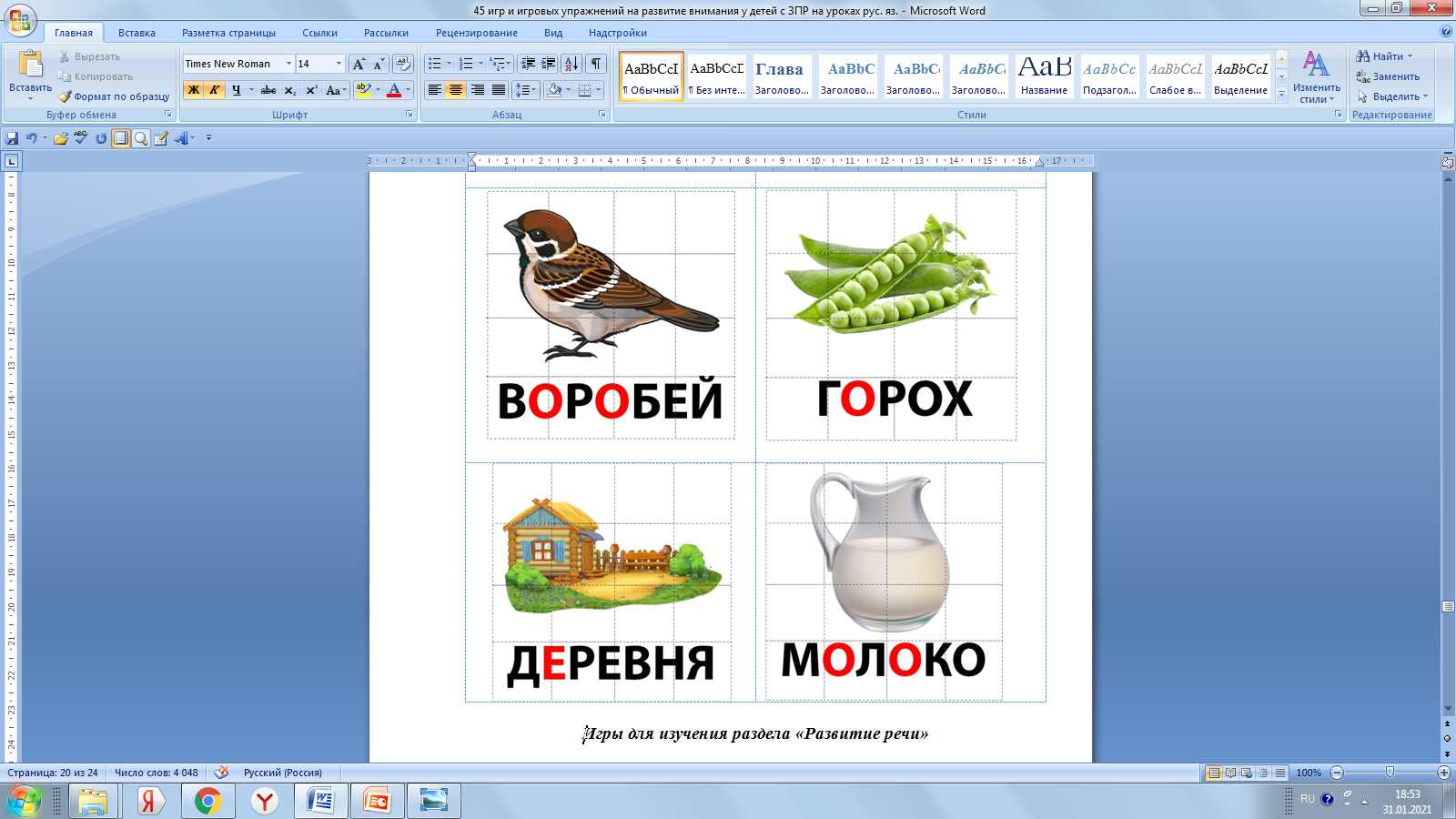This screenshot has width=1456, height=819.
Task: Toggle strikethrough formatting
Action: 268,90
